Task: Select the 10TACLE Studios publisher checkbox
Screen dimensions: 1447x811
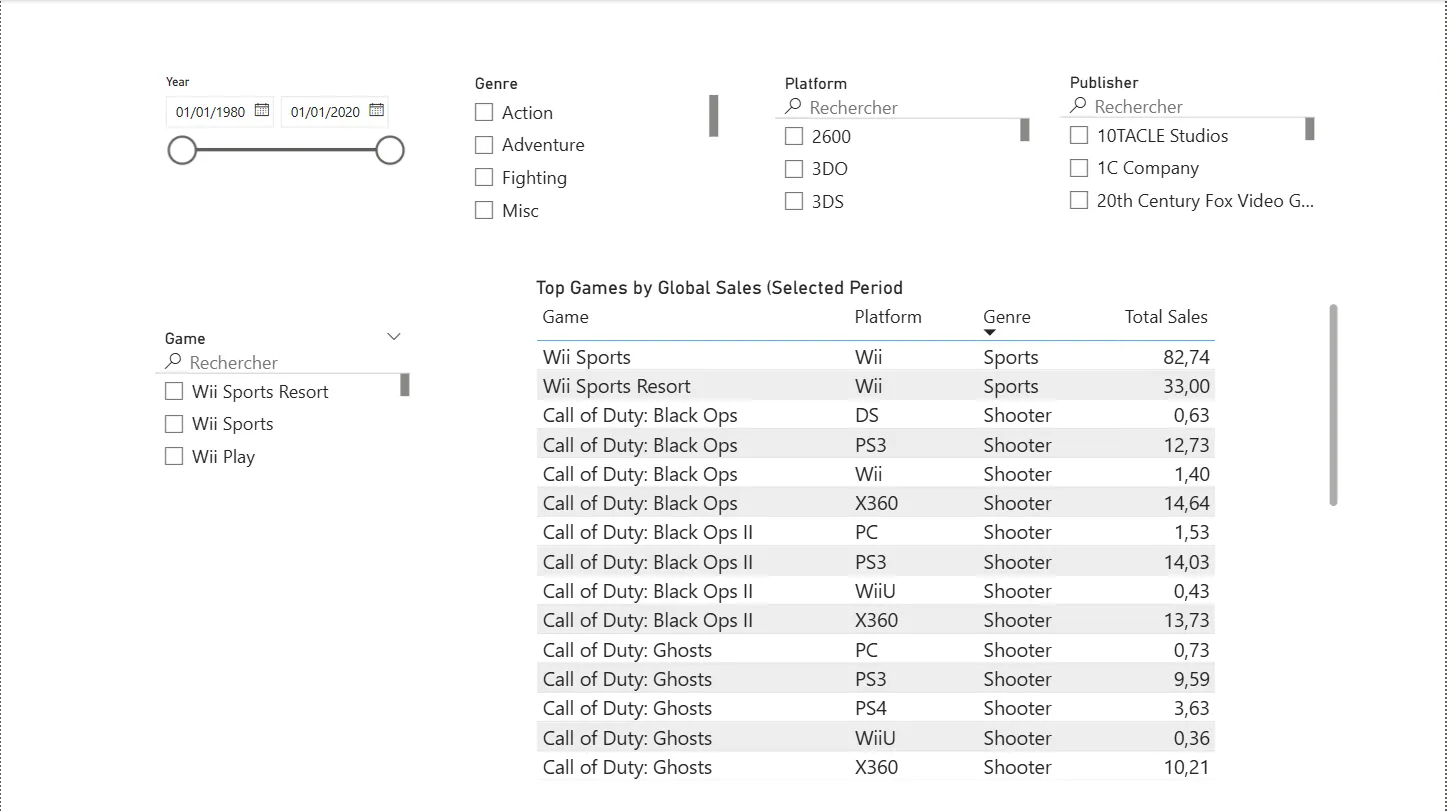Action: coord(1079,135)
